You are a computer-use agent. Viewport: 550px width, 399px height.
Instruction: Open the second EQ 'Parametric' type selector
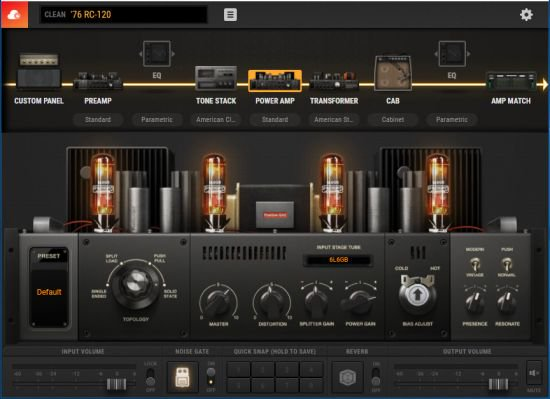pyautogui.click(x=452, y=120)
